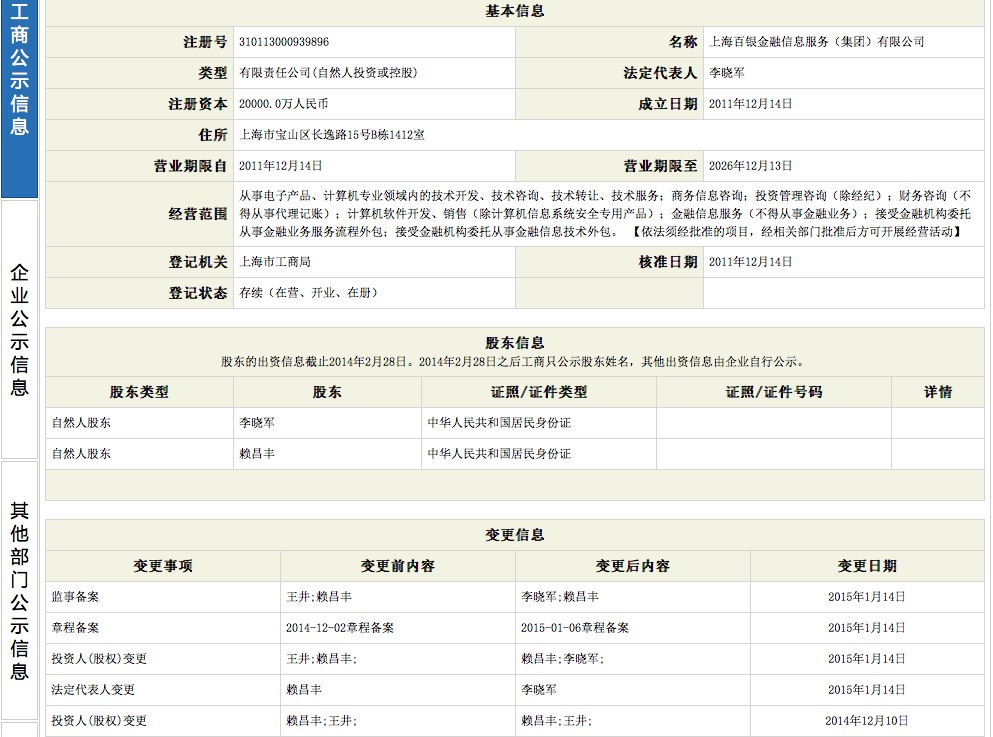
Task: Click the 股东信息 section header
Action: pos(514,343)
